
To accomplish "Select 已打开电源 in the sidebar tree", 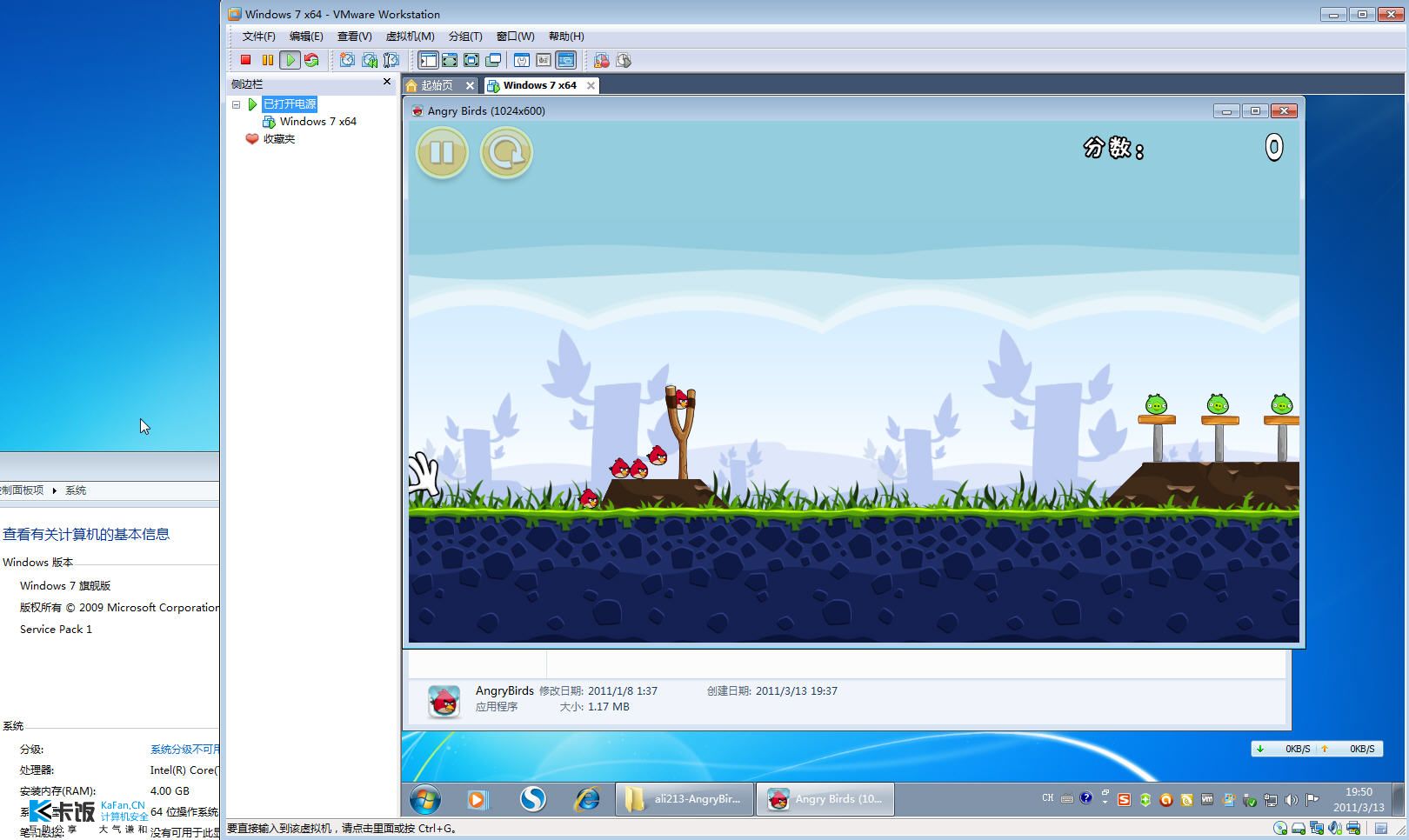I will (290, 104).
